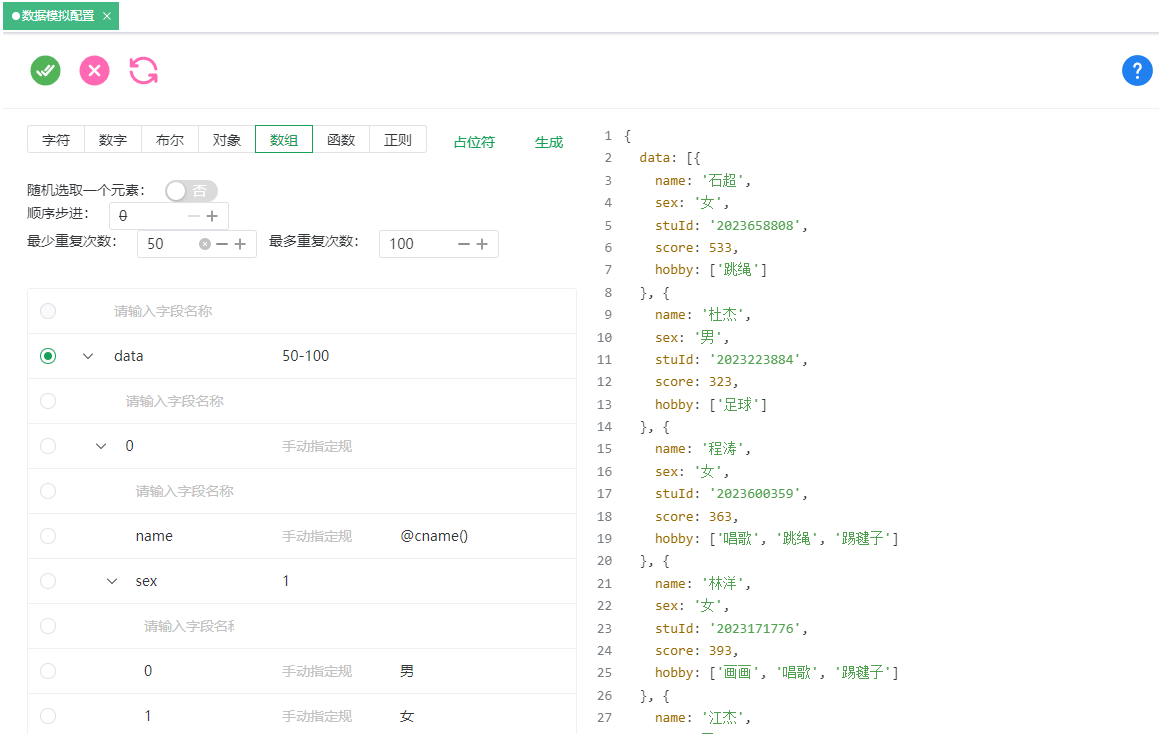The image size is (1159, 734).
Task: Click the 男 value cell
Action: [x=407, y=671]
